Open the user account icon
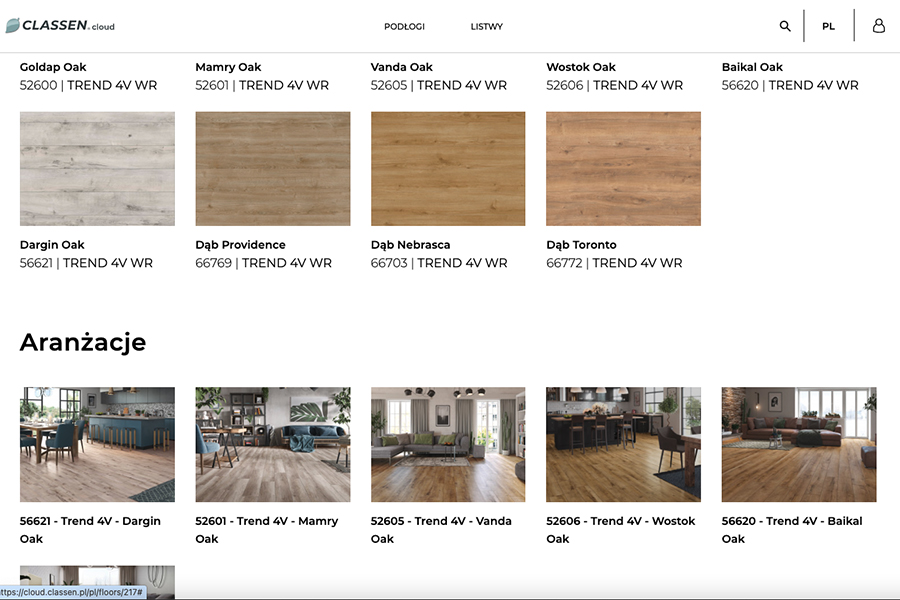The image size is (900, 600). 878,26
